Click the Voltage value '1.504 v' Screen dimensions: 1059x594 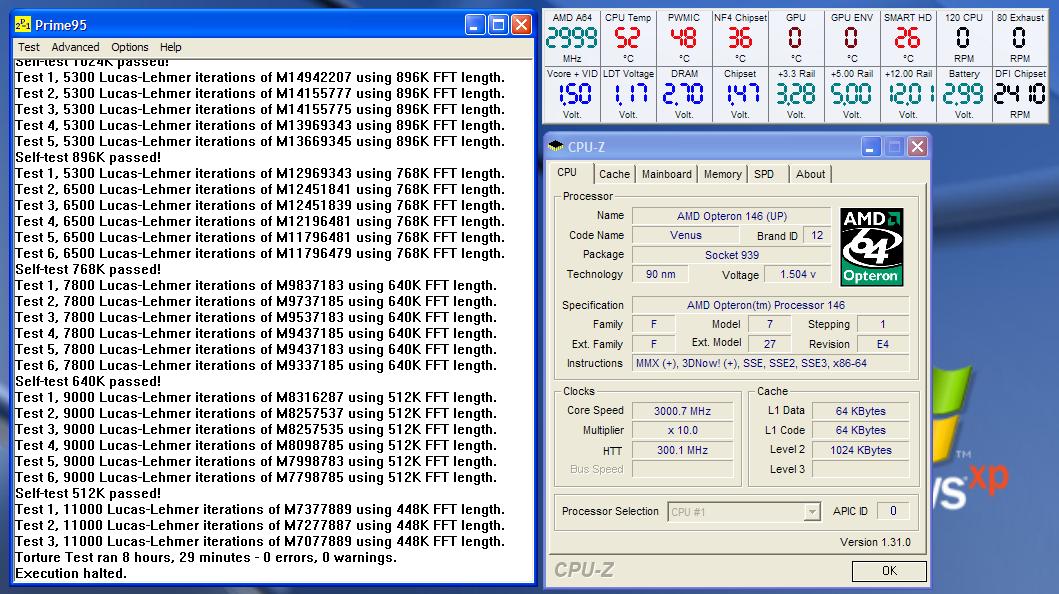click(x=798, y=274)
